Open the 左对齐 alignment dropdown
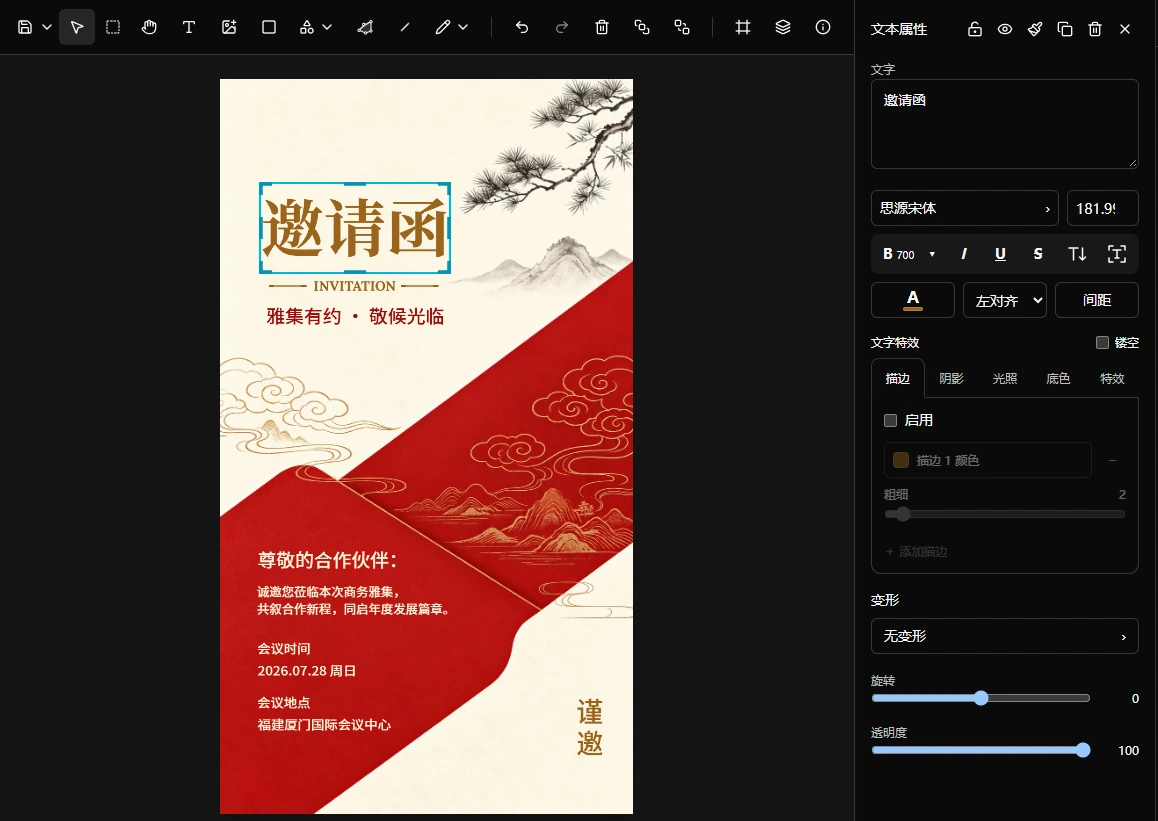 click(1004, 300)
